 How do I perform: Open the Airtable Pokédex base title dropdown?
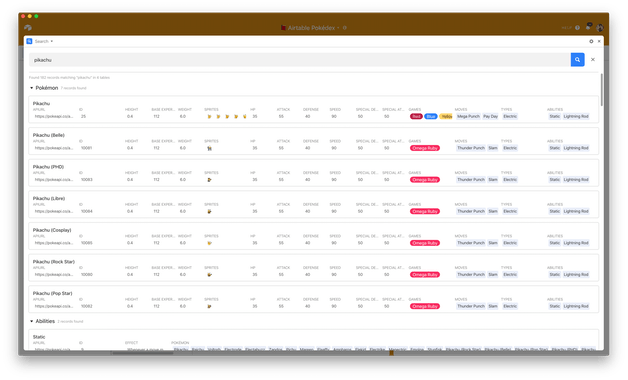coord(314,28)
